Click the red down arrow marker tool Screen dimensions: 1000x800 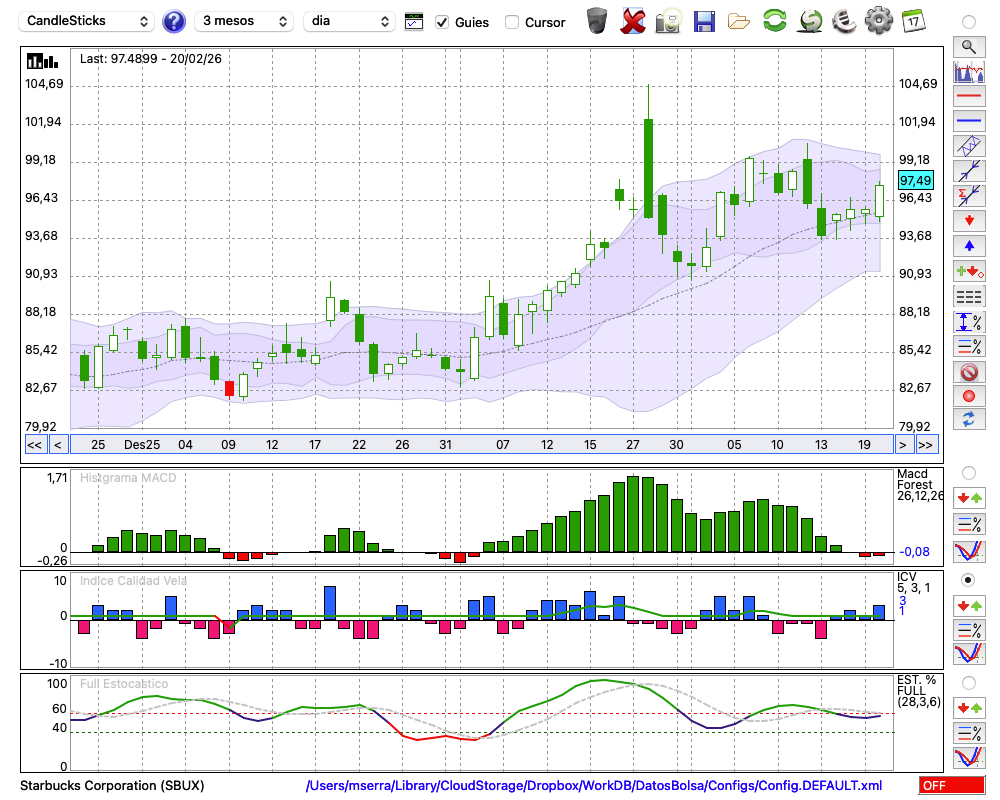click(968, 219)
